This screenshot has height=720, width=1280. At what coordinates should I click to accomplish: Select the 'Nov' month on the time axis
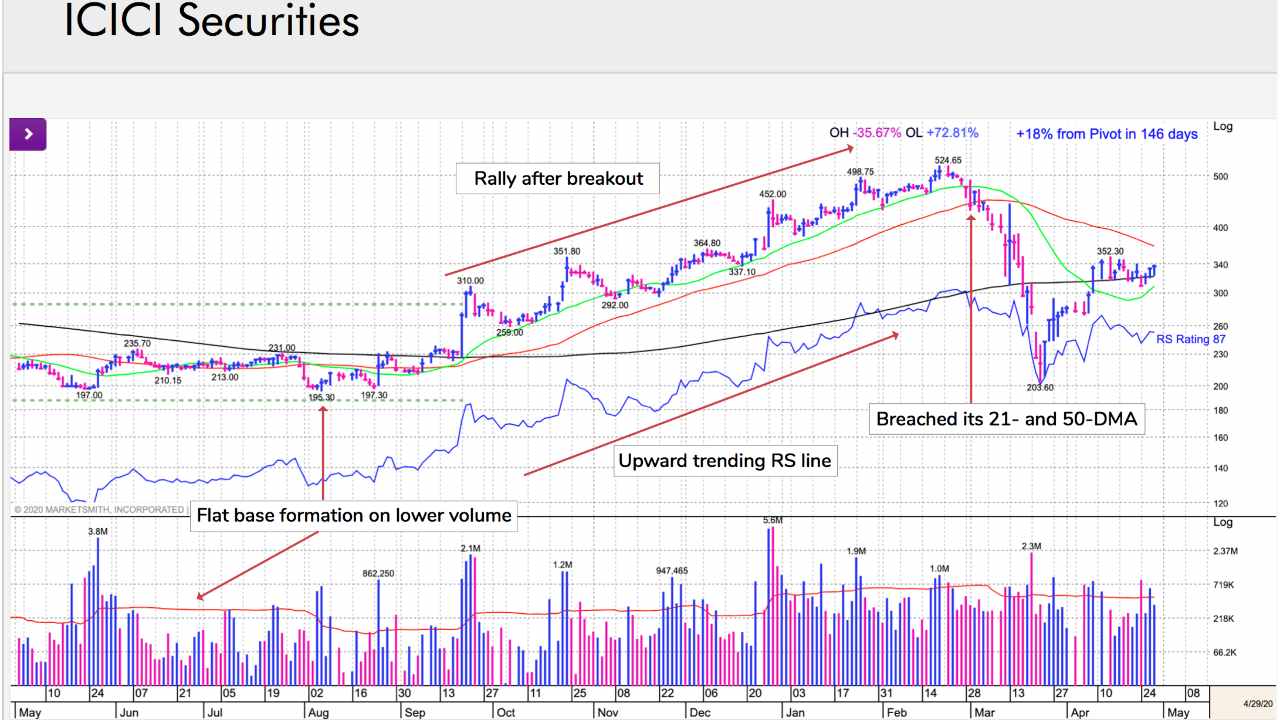[x=606, y=712]
